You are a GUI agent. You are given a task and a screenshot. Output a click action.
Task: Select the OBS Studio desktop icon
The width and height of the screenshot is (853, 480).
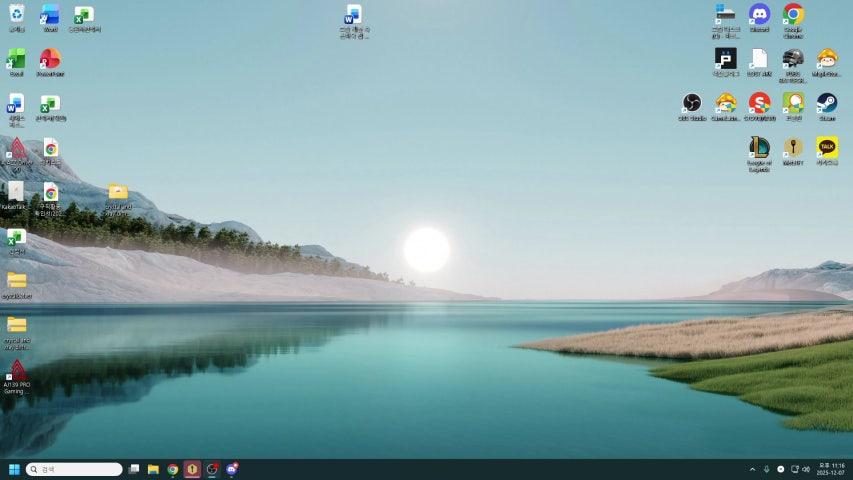click(x=691, y=103)
